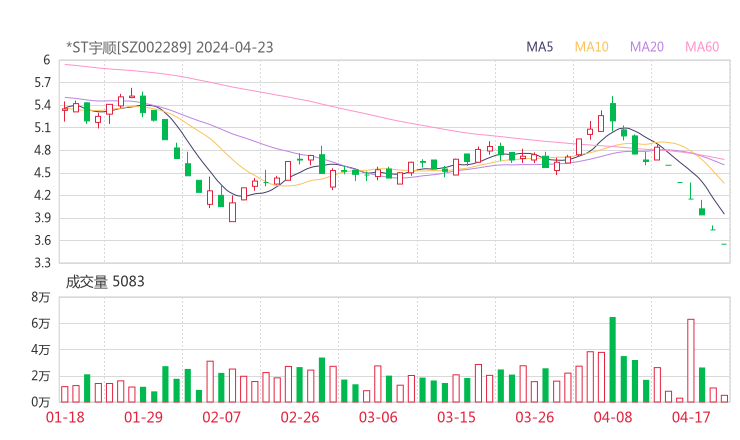740x440 pixels.
Task: Click the price axis label 3.3
Action: click(x=42, y=262)
